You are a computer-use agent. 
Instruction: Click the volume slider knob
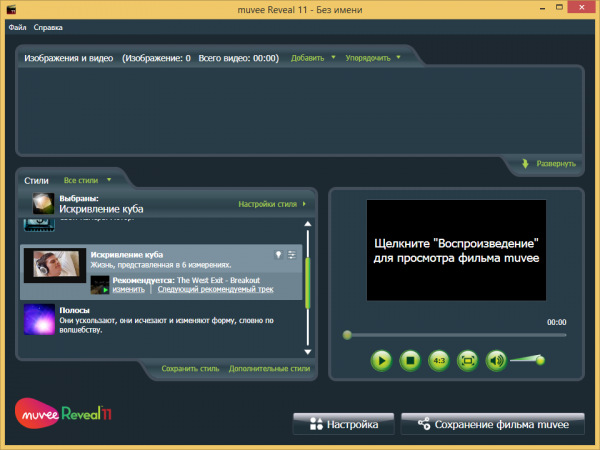tap(540, 360)
